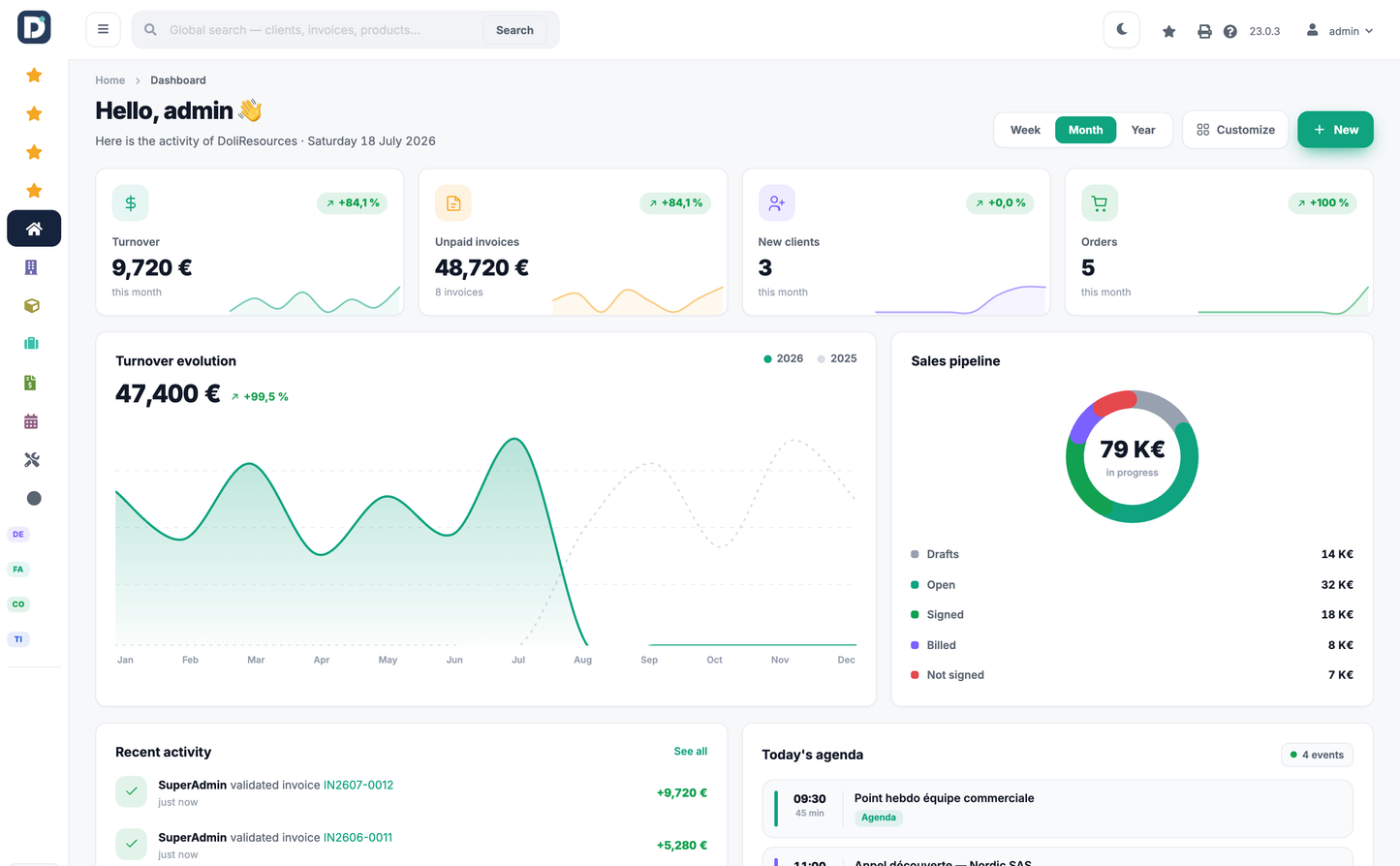Open the briefcase (projects) sidebar icon
This screenshot has height=866, width=1400.
31,344
